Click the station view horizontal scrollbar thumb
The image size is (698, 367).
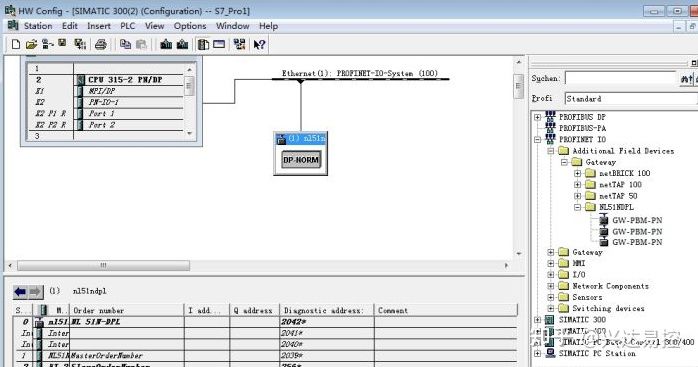click(103, 265)
